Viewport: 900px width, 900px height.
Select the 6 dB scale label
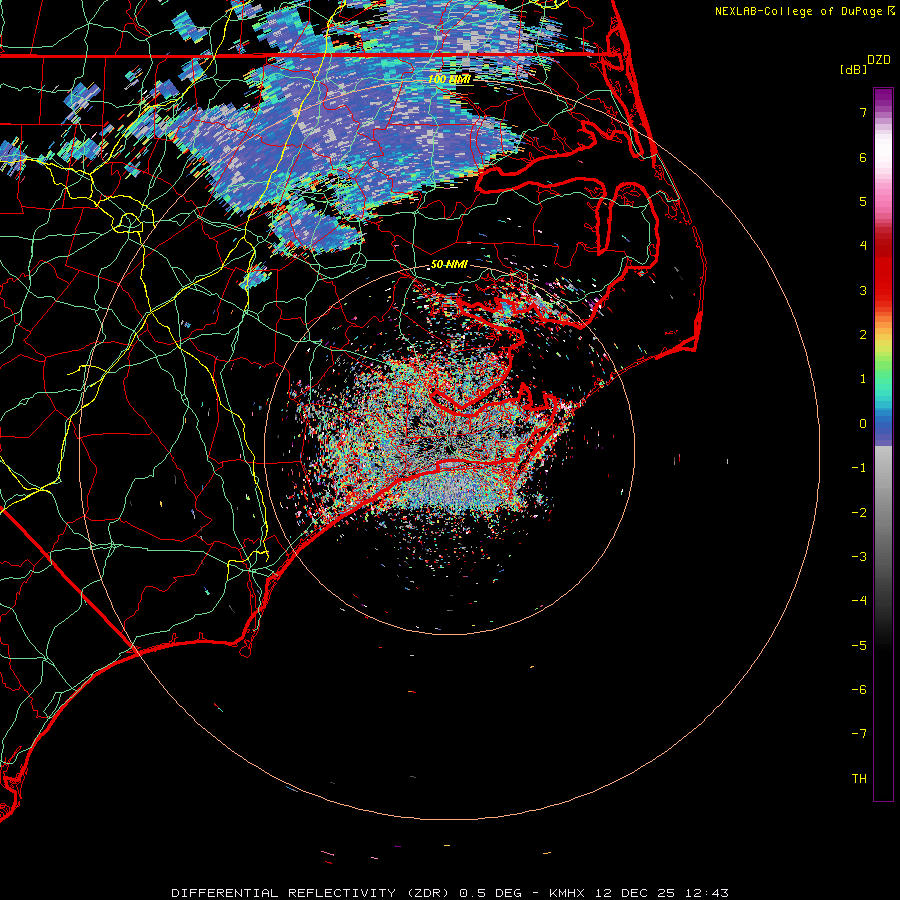click(863, 157)
